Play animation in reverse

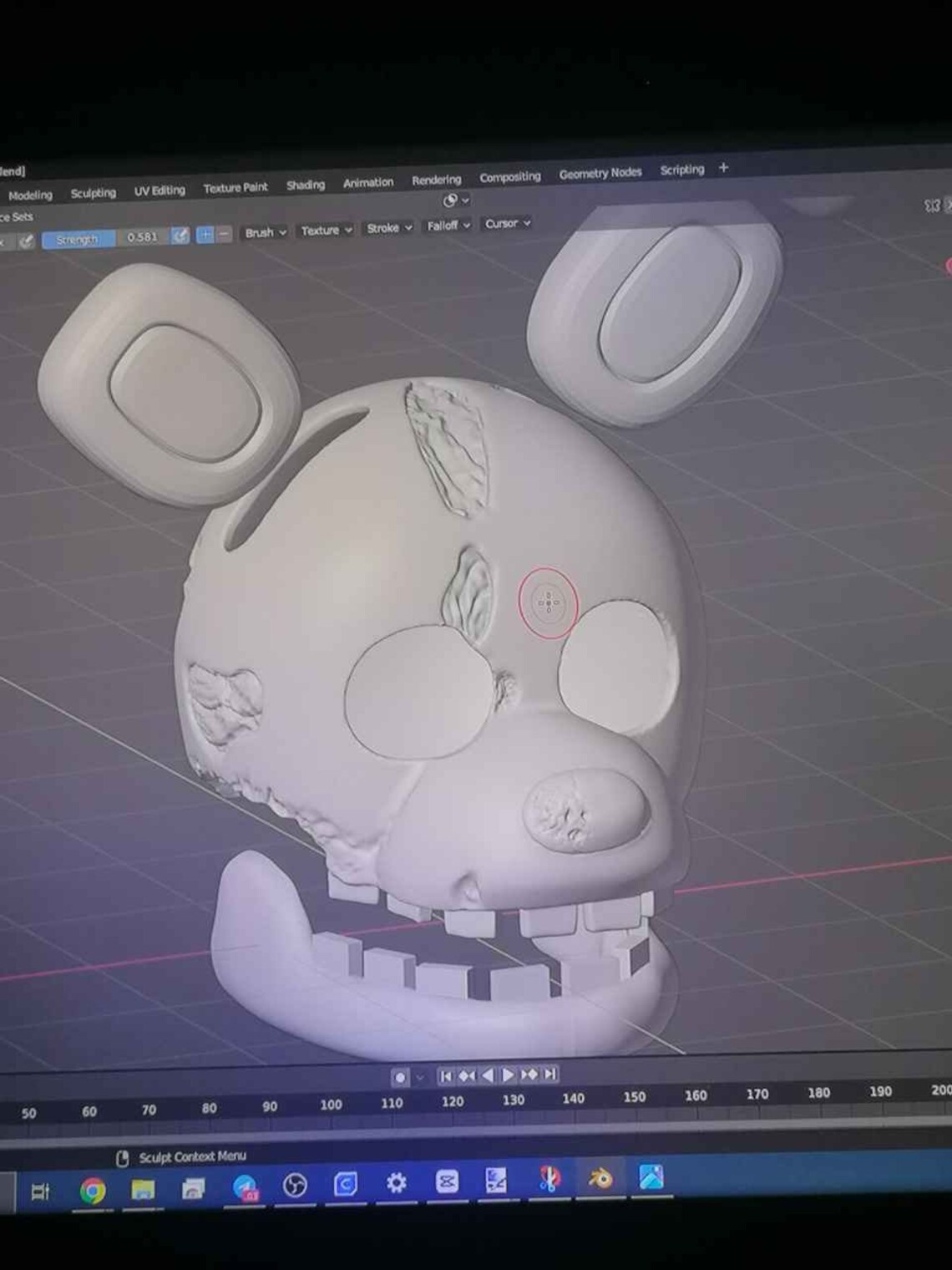point(488,1075)
